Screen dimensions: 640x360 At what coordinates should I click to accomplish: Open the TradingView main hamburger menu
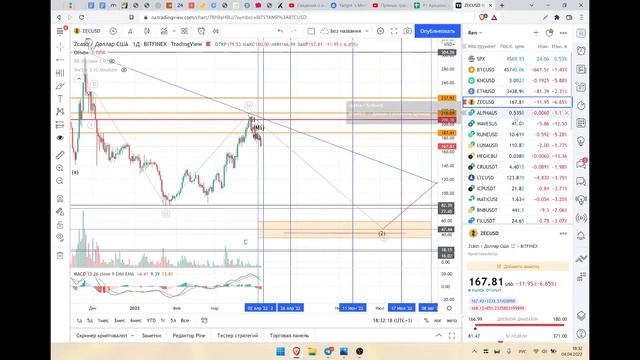click(60, 31)
